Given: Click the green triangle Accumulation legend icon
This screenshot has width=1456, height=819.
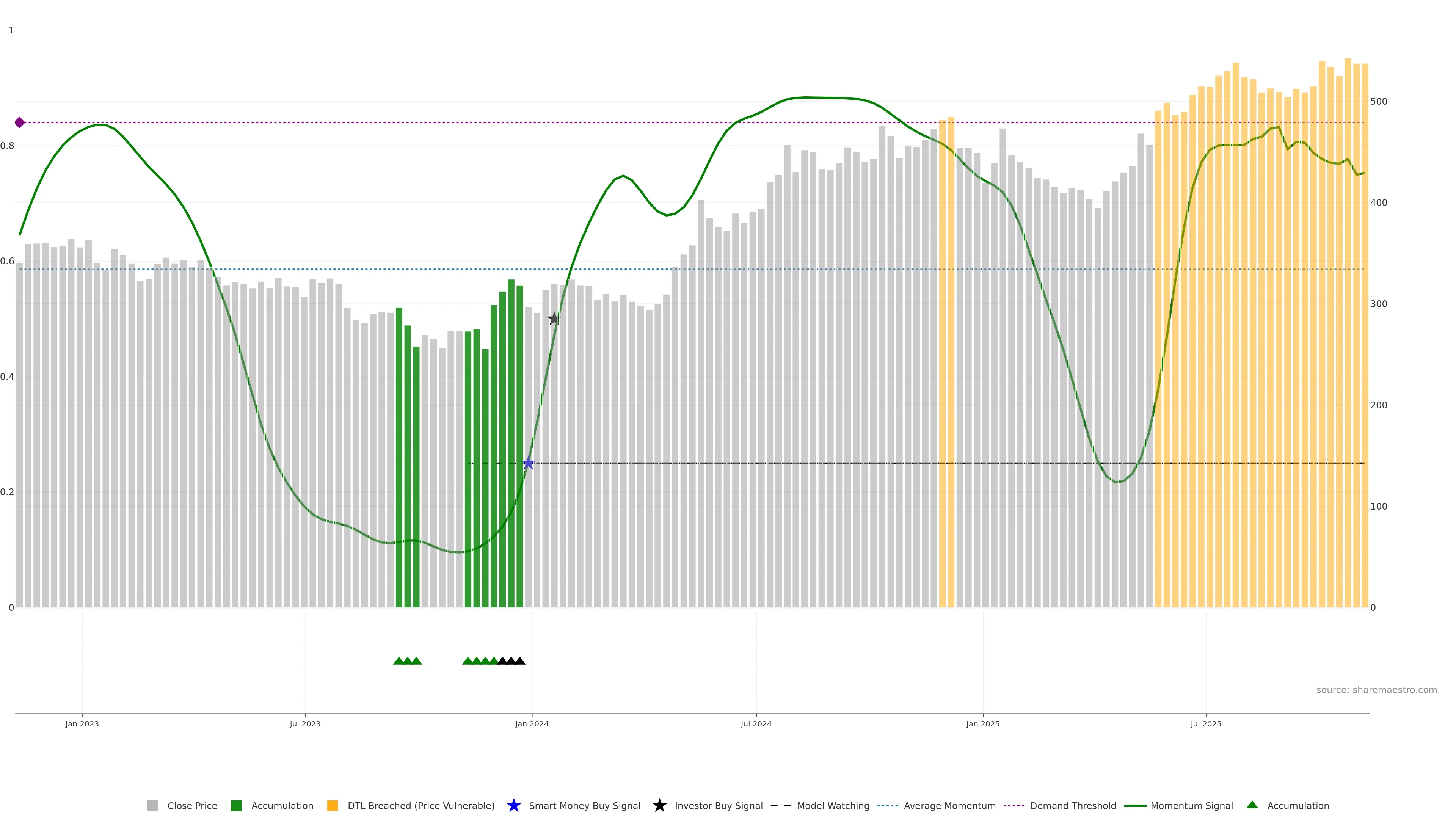Looking at the screenshot, I should (x=1252, y=805).
